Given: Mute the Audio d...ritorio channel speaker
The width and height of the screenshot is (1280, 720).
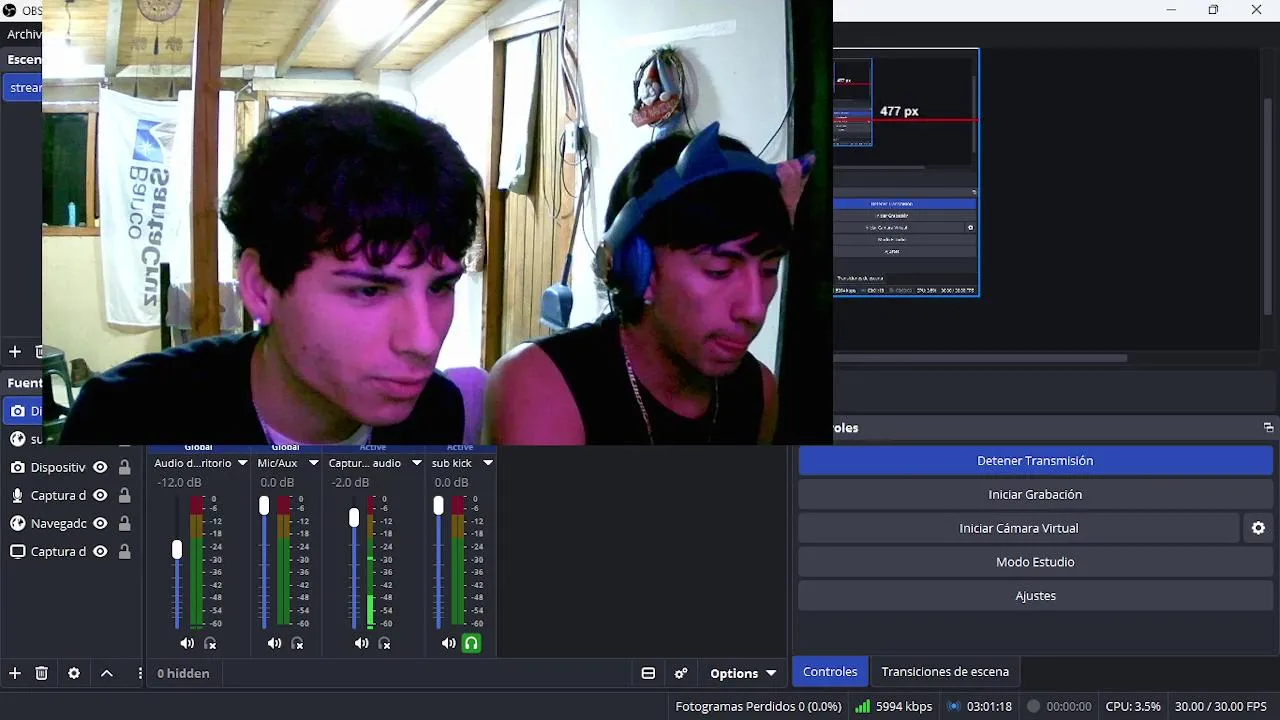Looking at the screenshot, I should [x=187, y=643].
